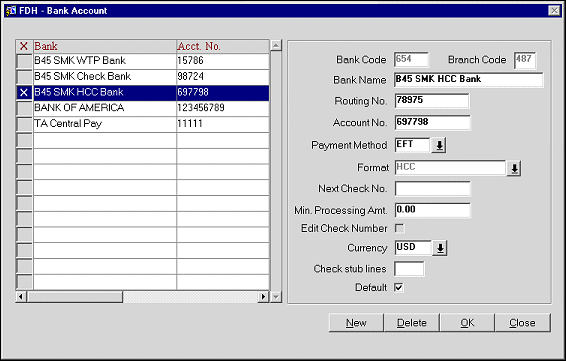This screenshot has height=361, width=566.
Task: Open the Currency dropdown arrow
Action: pos(440,248)
